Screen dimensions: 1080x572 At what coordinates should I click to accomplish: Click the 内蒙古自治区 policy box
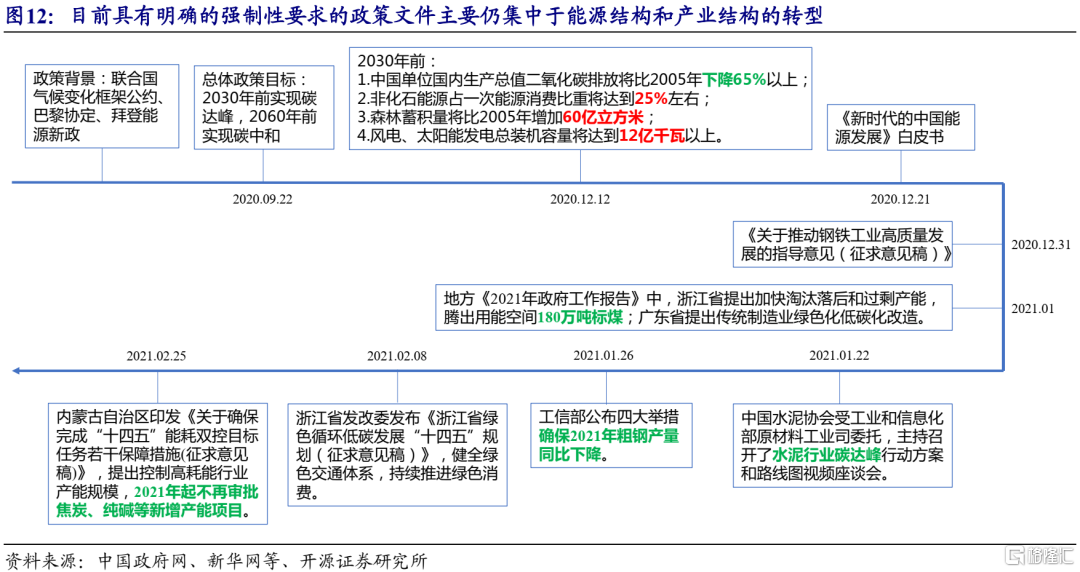coord(159,463)
